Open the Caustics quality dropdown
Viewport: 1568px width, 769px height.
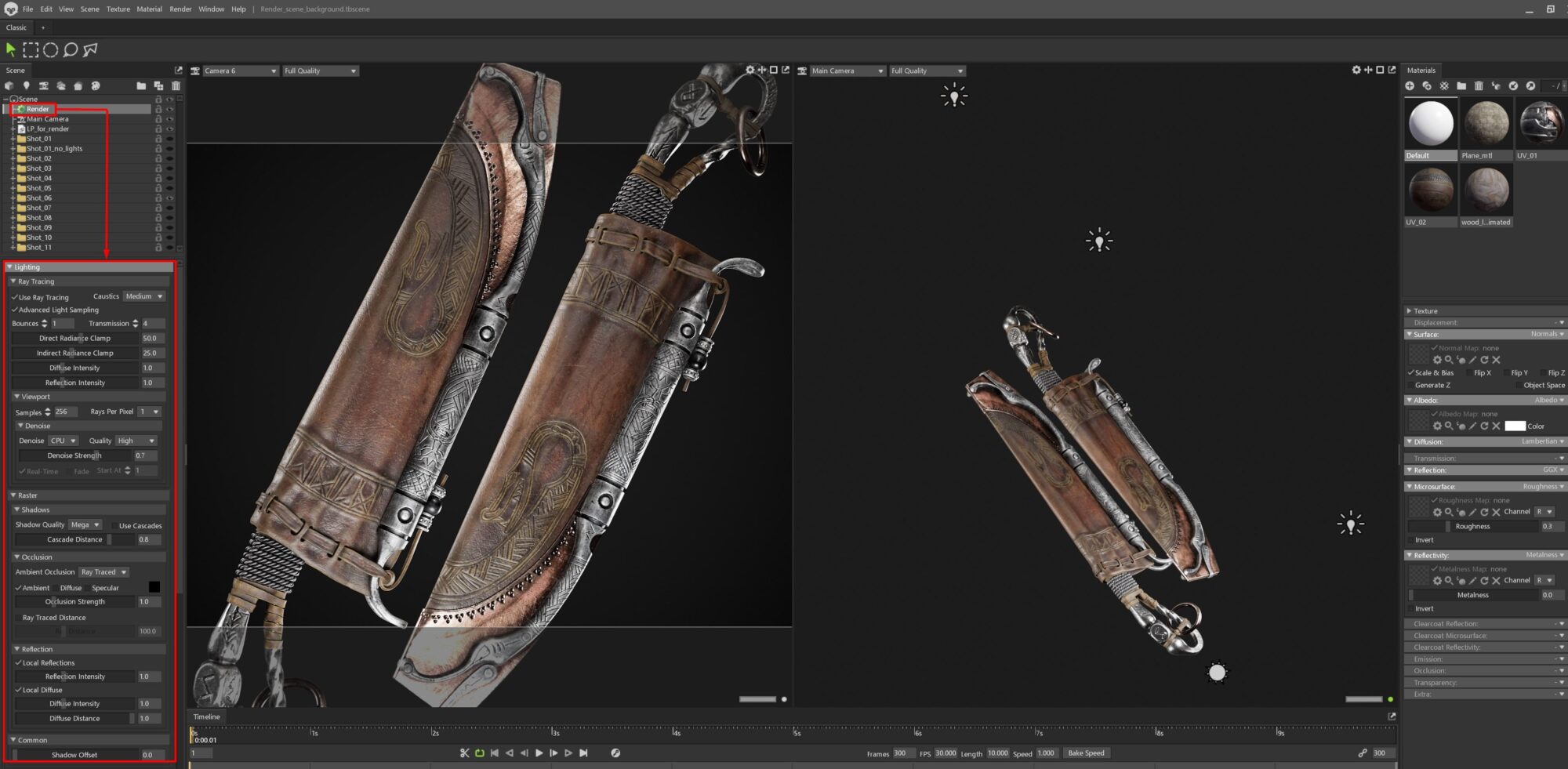(x=144, y=296)
